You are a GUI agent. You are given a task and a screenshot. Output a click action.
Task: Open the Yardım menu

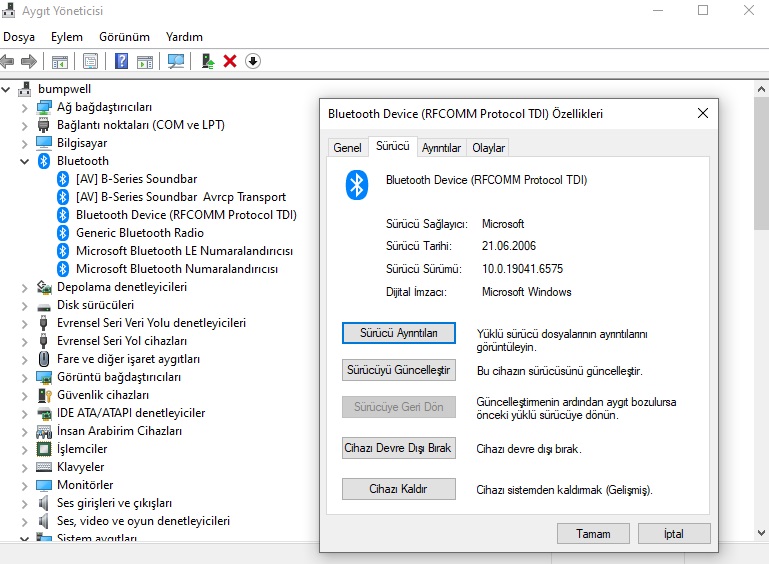pos(184,37)
